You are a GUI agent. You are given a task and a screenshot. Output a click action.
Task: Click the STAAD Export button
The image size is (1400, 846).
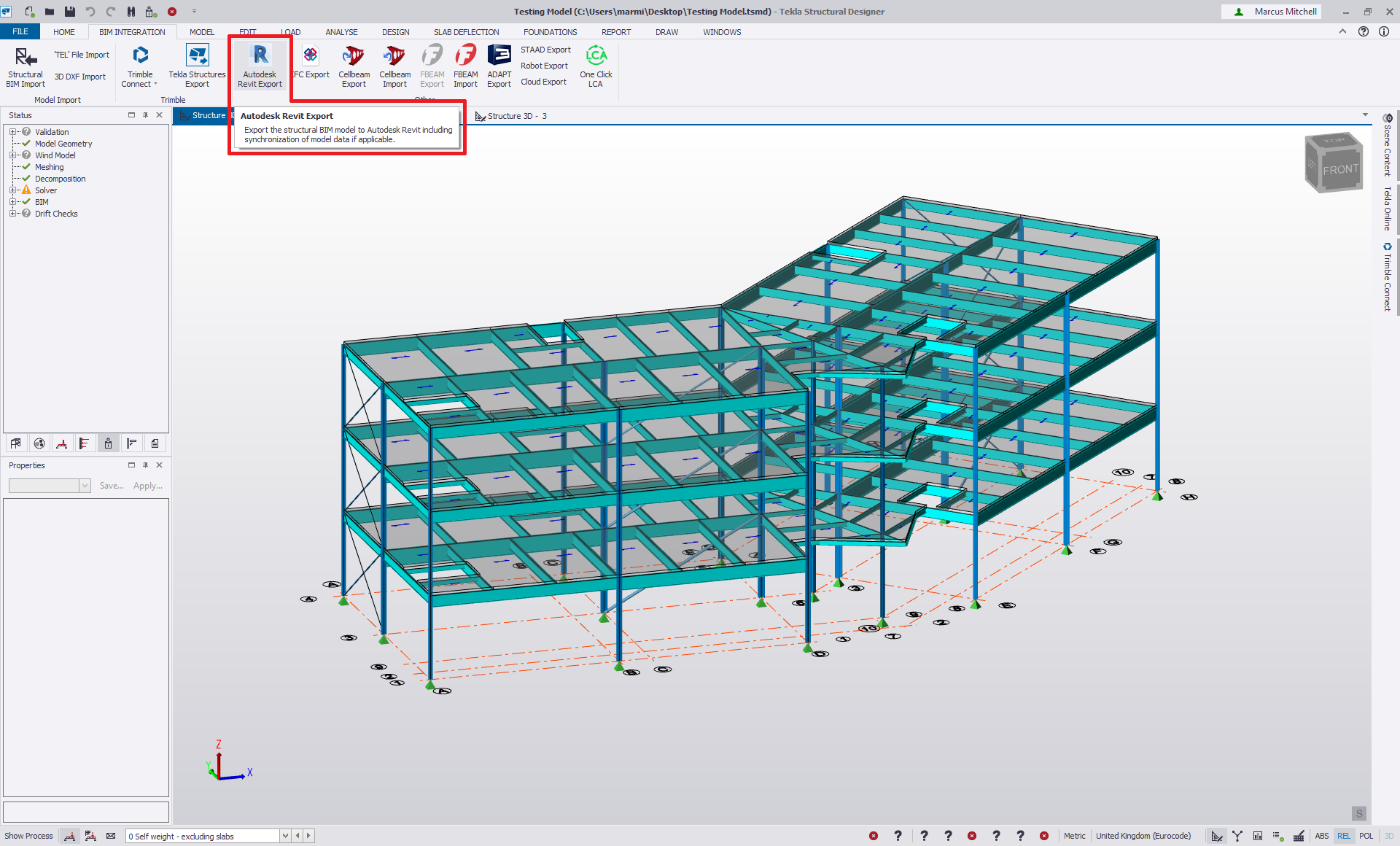tap(545, 50)
